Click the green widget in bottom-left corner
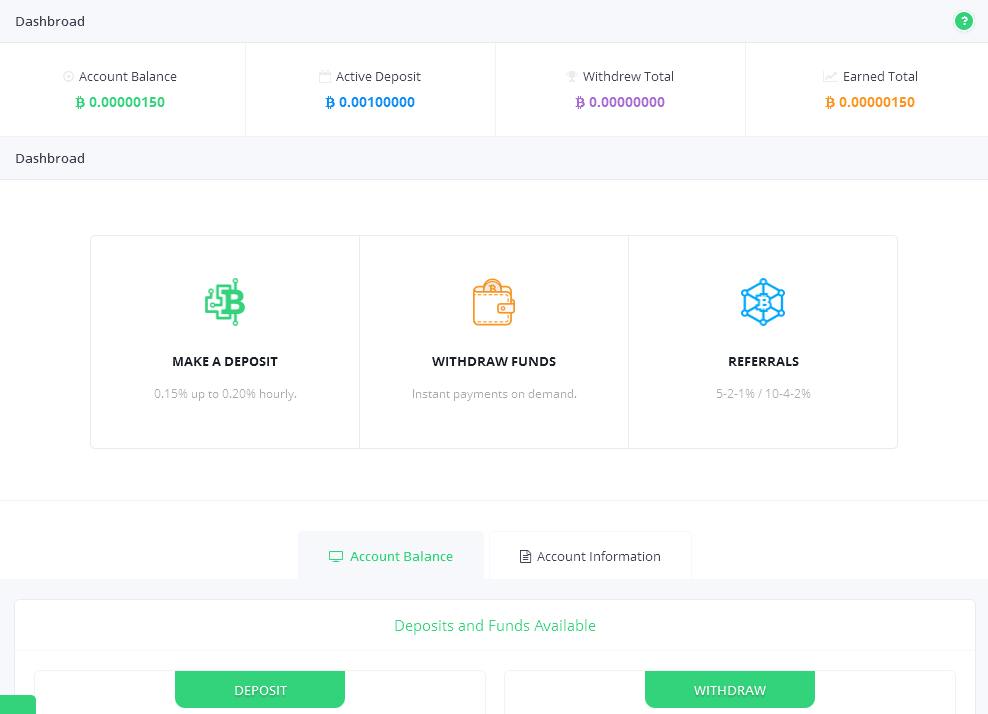Screen dimensions: 988x714 coord(17,705)
